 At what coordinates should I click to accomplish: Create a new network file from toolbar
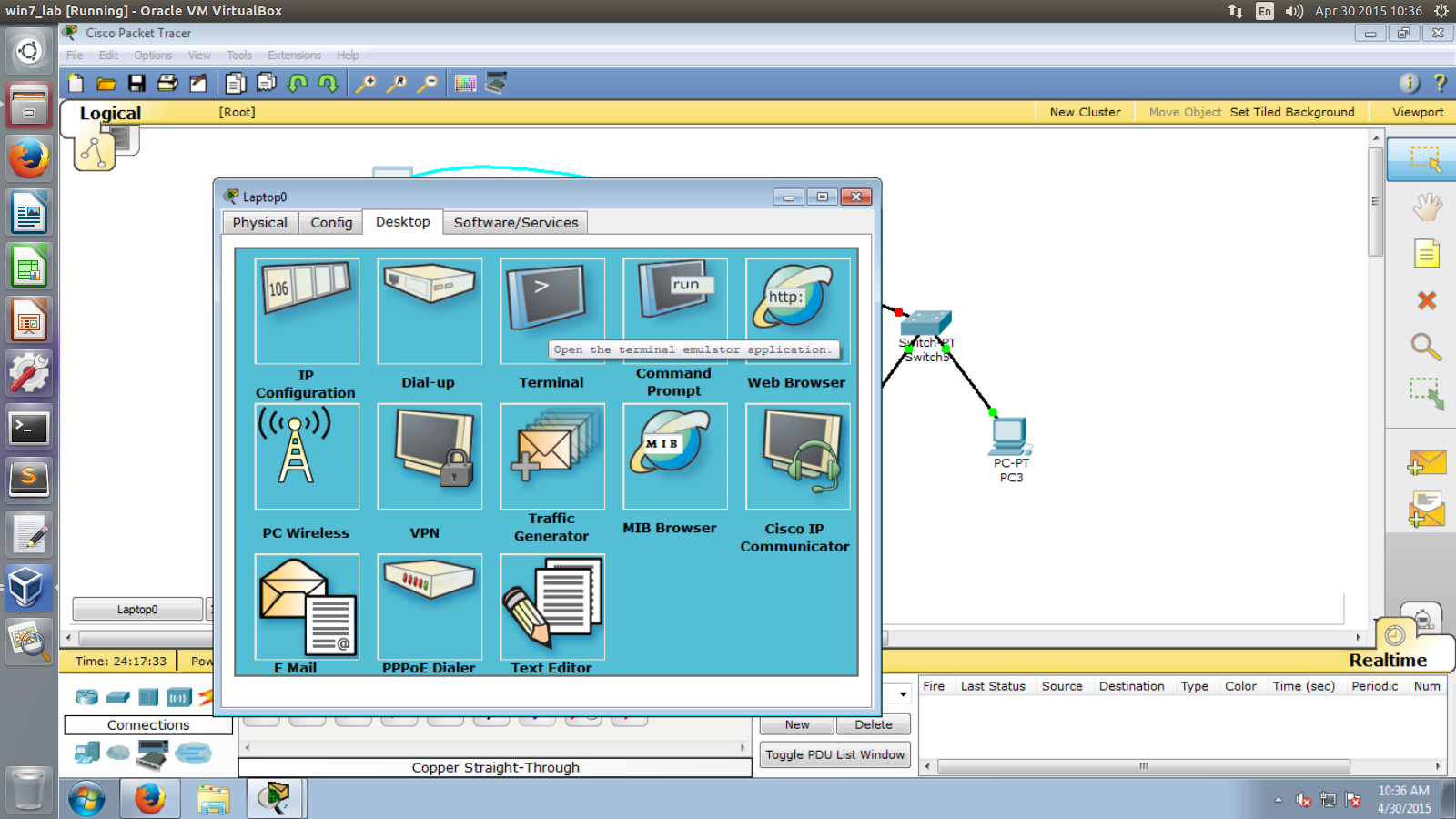click(76, 84)
